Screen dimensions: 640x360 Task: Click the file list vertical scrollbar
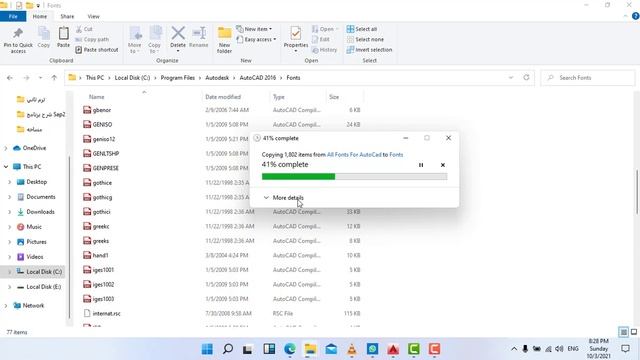[637, 191]
